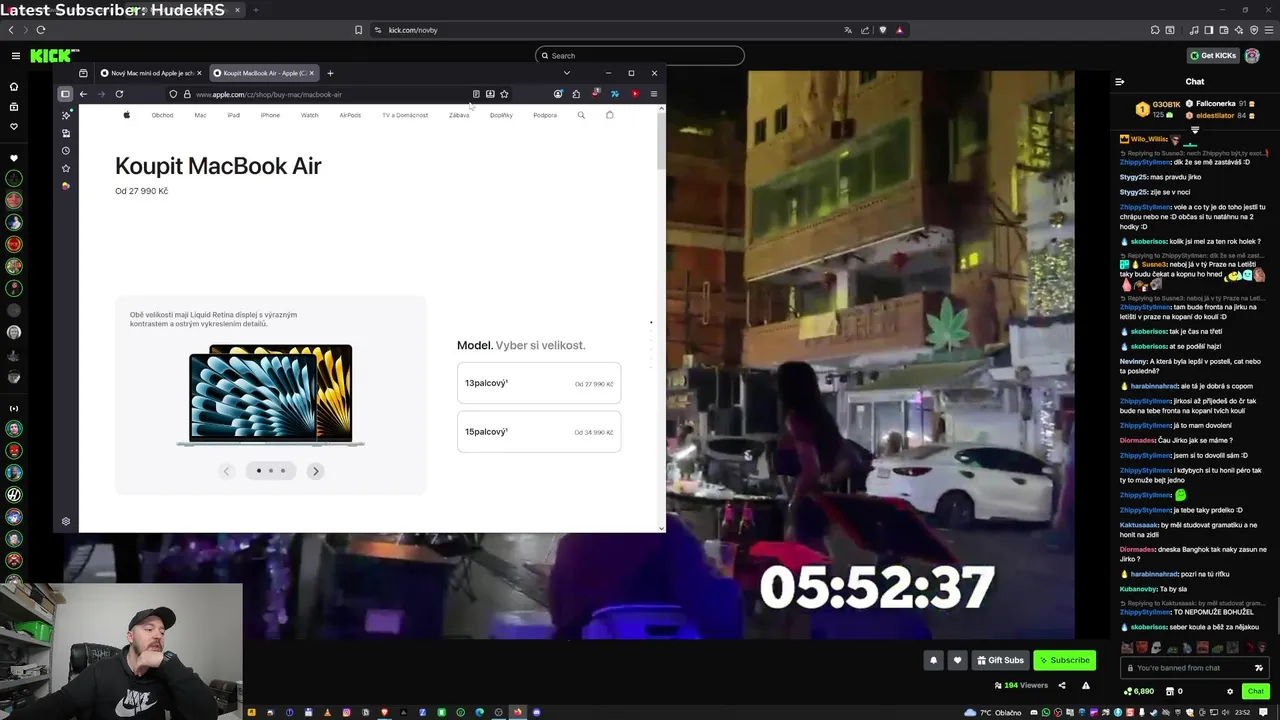Viewport: 1280px width, 720px height.
Task: Expand the chat leaderboard arrow
Action: click(x=1194, y=130)
